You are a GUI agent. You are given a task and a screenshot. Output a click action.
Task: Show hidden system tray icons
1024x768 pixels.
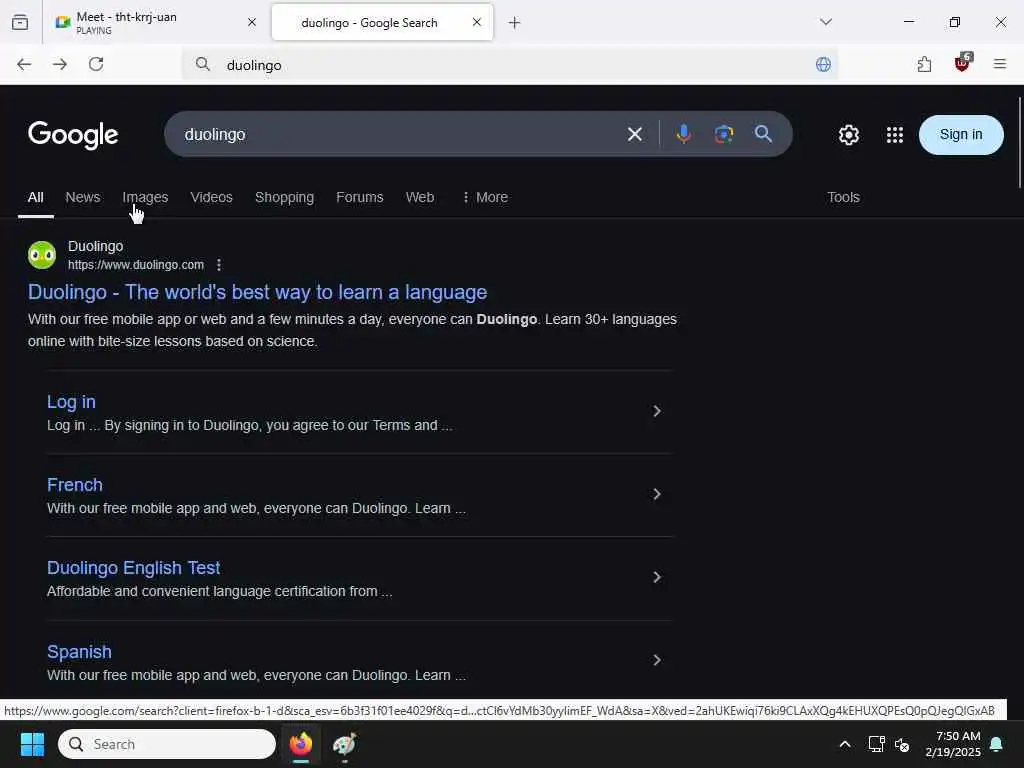pyautogui.click(x=844, y=744)
